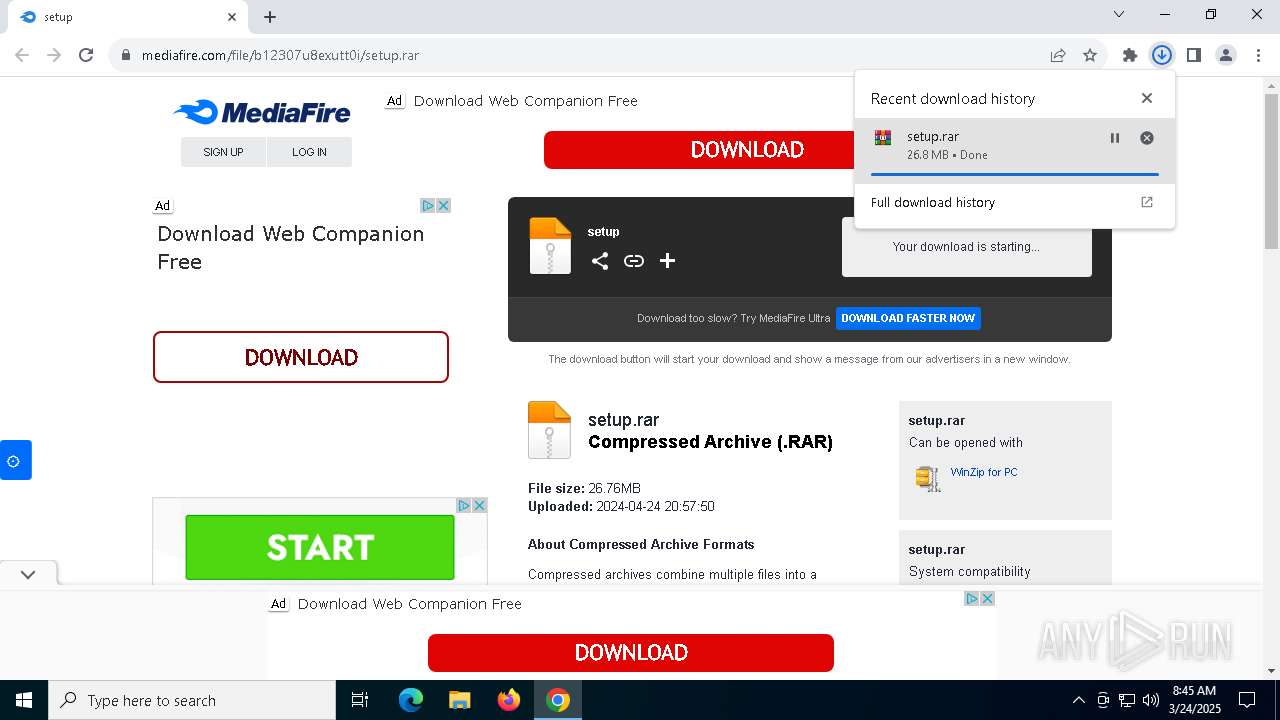Viewport: 1280px width, 720px height.
Task: Open Full download history link
Action: (x=1014, y=202)
